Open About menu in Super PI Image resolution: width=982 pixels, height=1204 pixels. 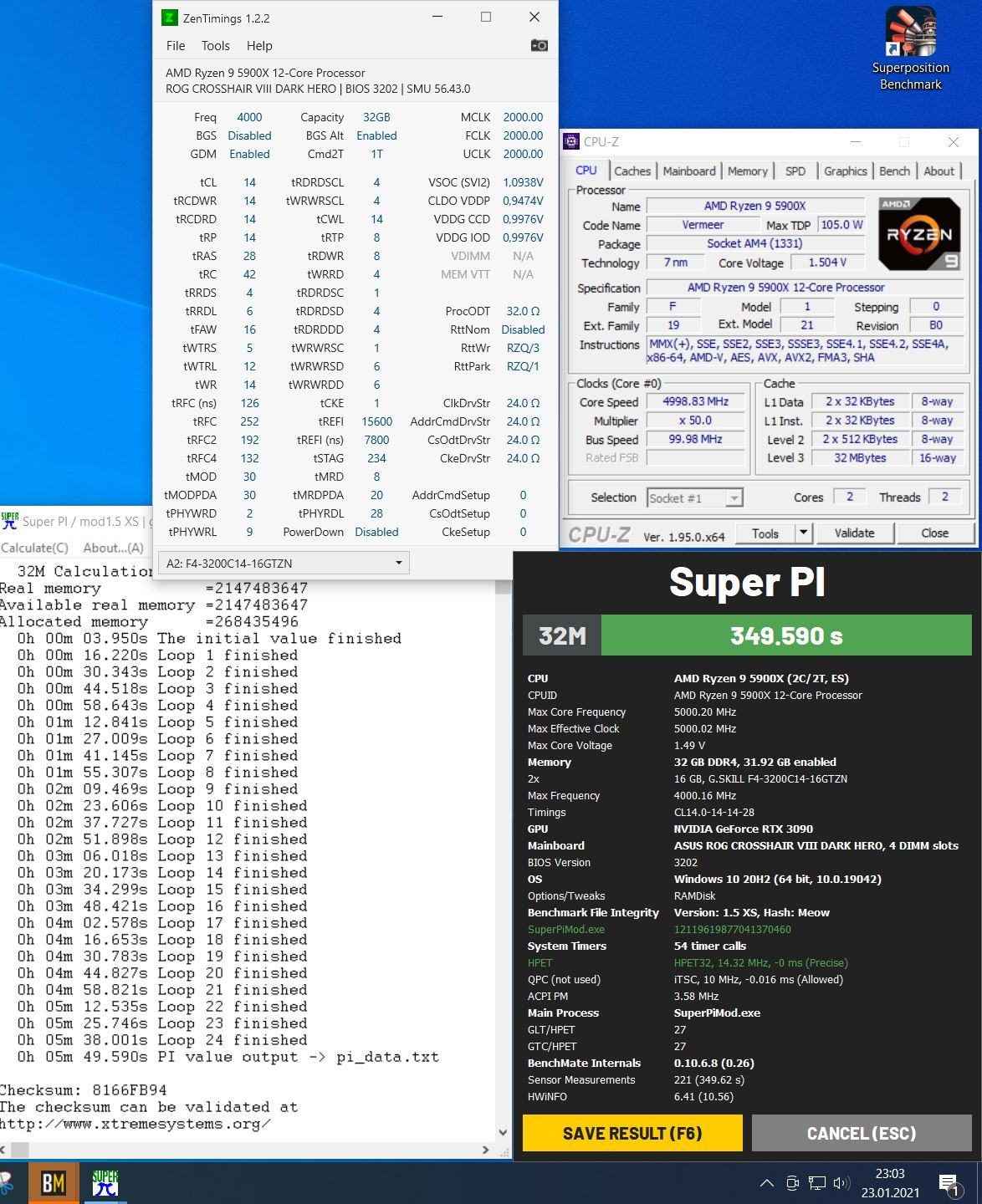click(x=113, y=548)
